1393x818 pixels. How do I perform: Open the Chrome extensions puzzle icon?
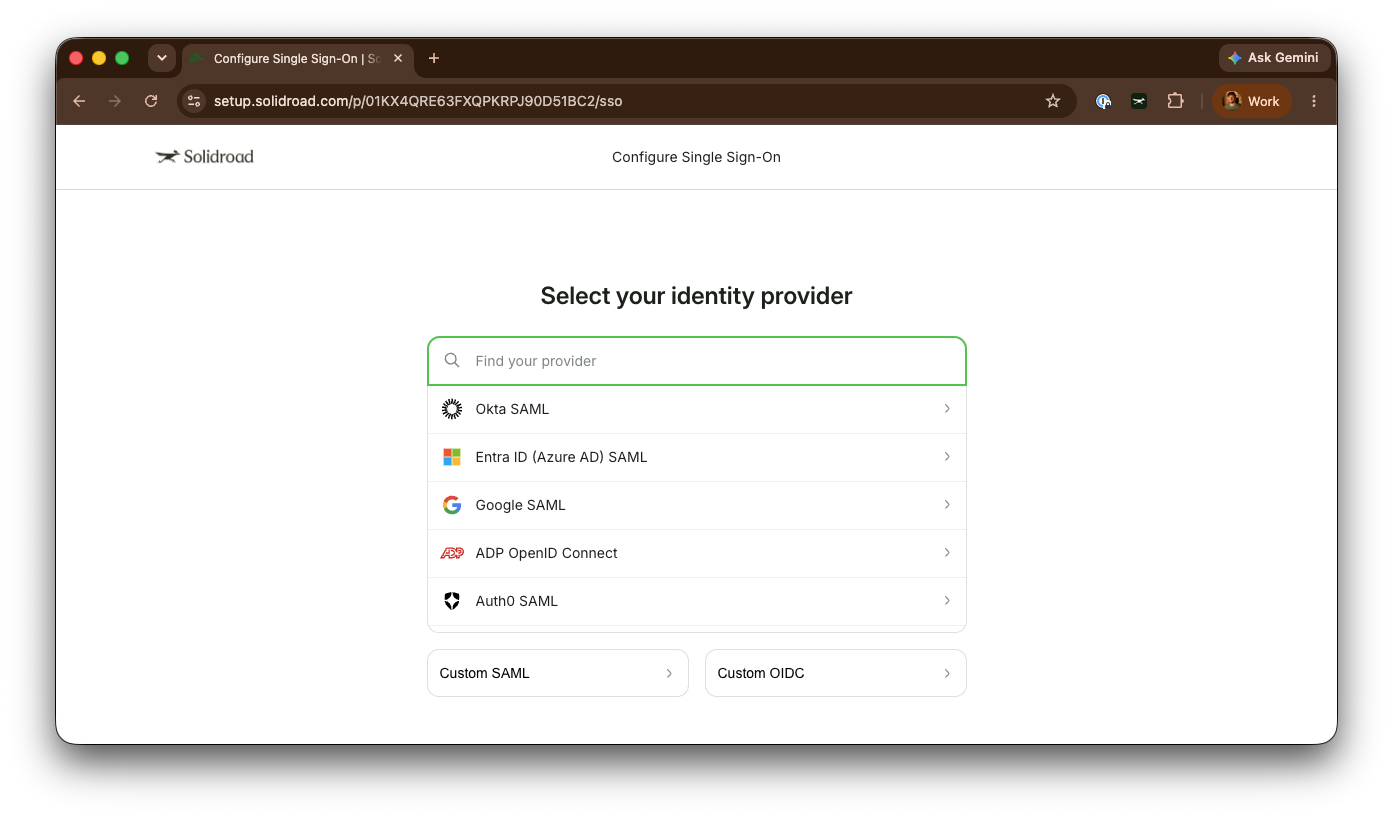[1175, 101]
